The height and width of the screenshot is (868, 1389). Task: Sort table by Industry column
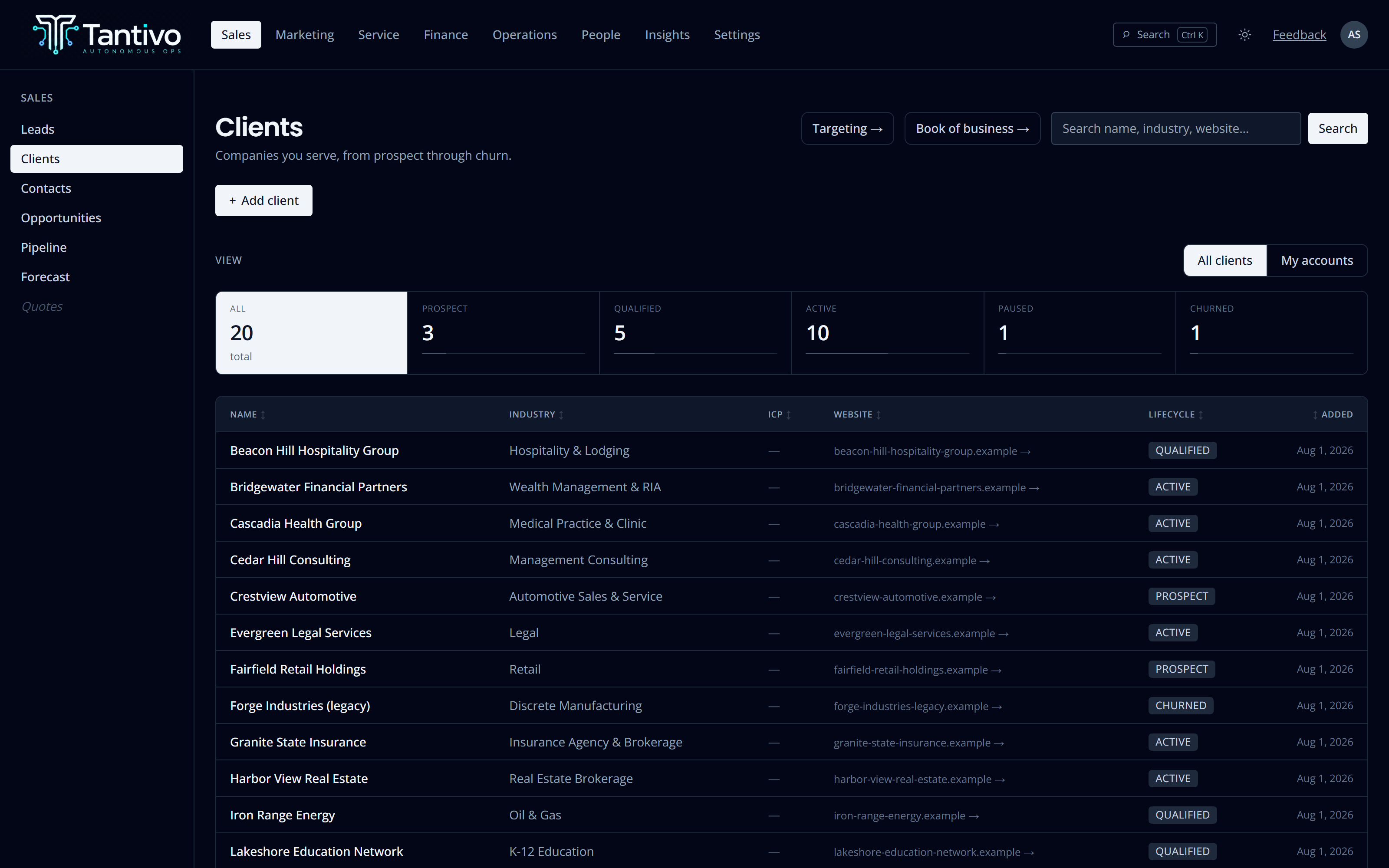coord(536,414)
